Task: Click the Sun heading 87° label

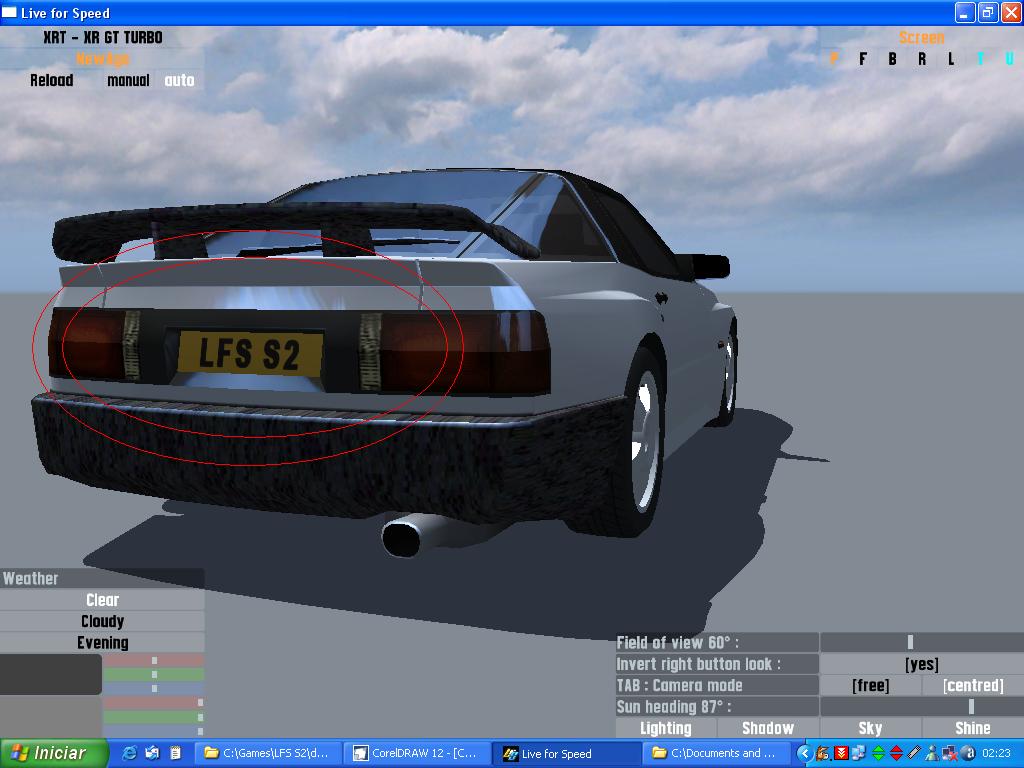Action: tap(717, 707)
